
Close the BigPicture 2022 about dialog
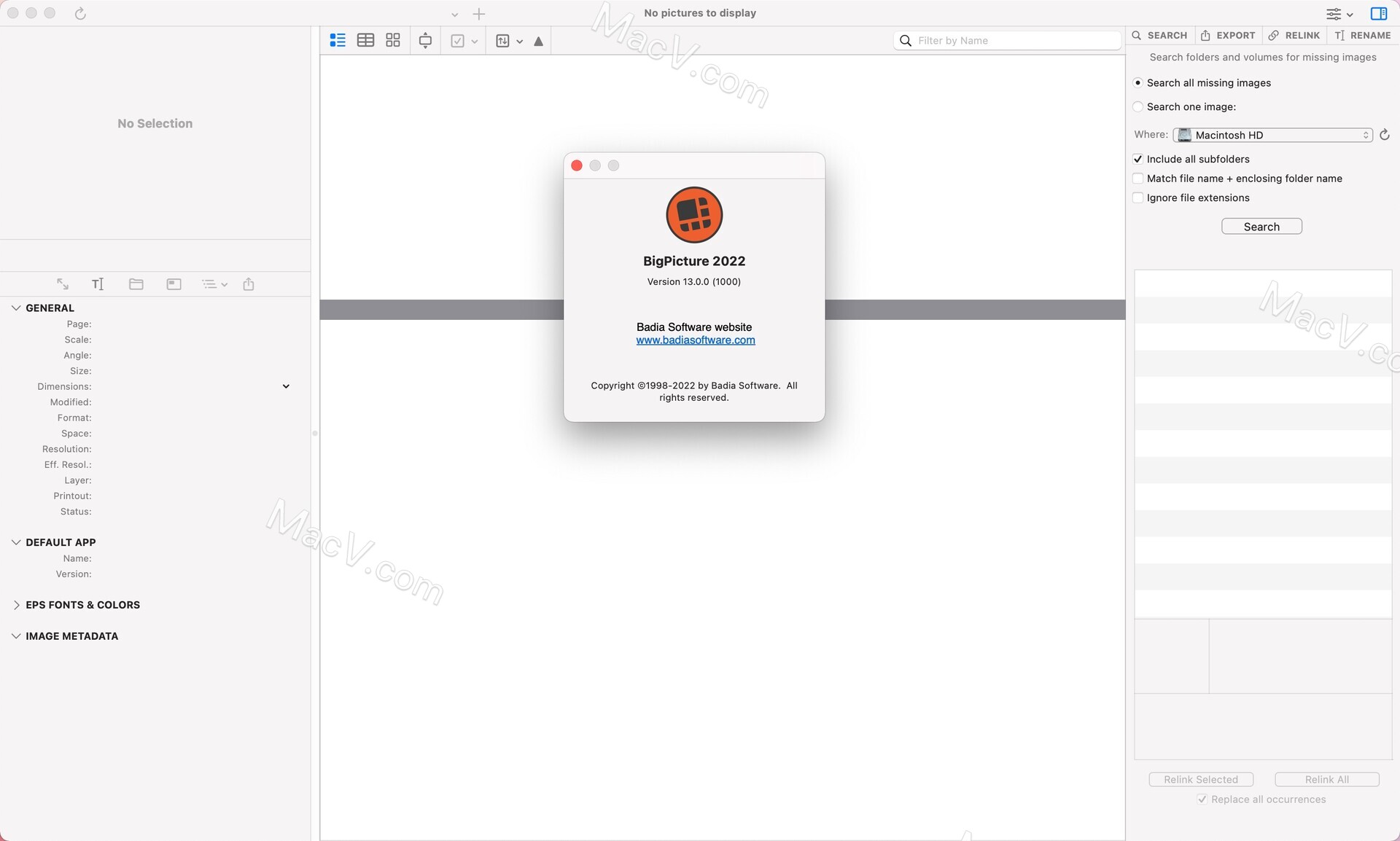pyautogui.click(x=577, y=165)
